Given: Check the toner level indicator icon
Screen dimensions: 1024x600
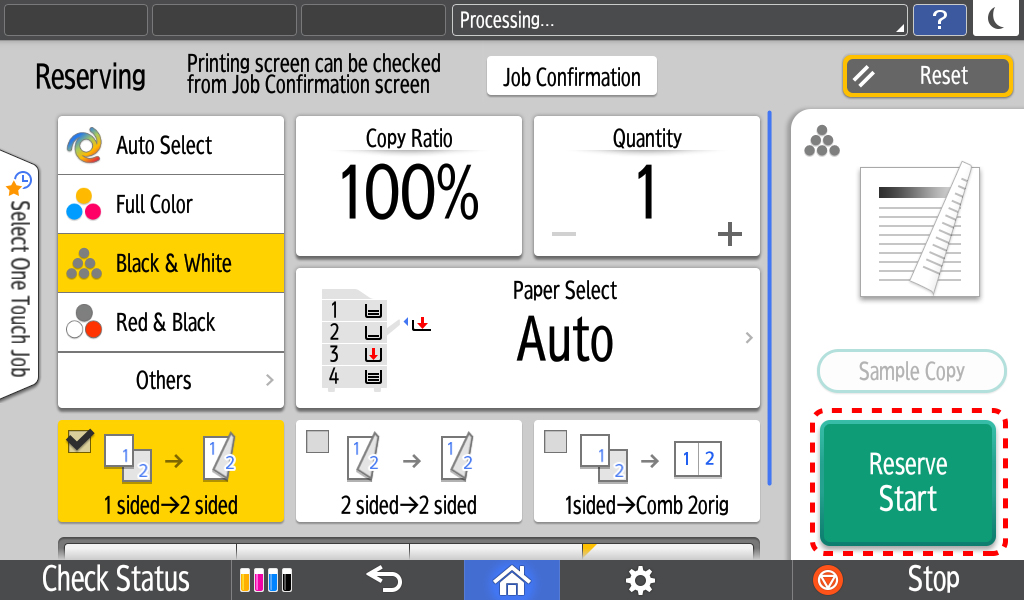Looking at the screenshot, I should tap(266, 580).
